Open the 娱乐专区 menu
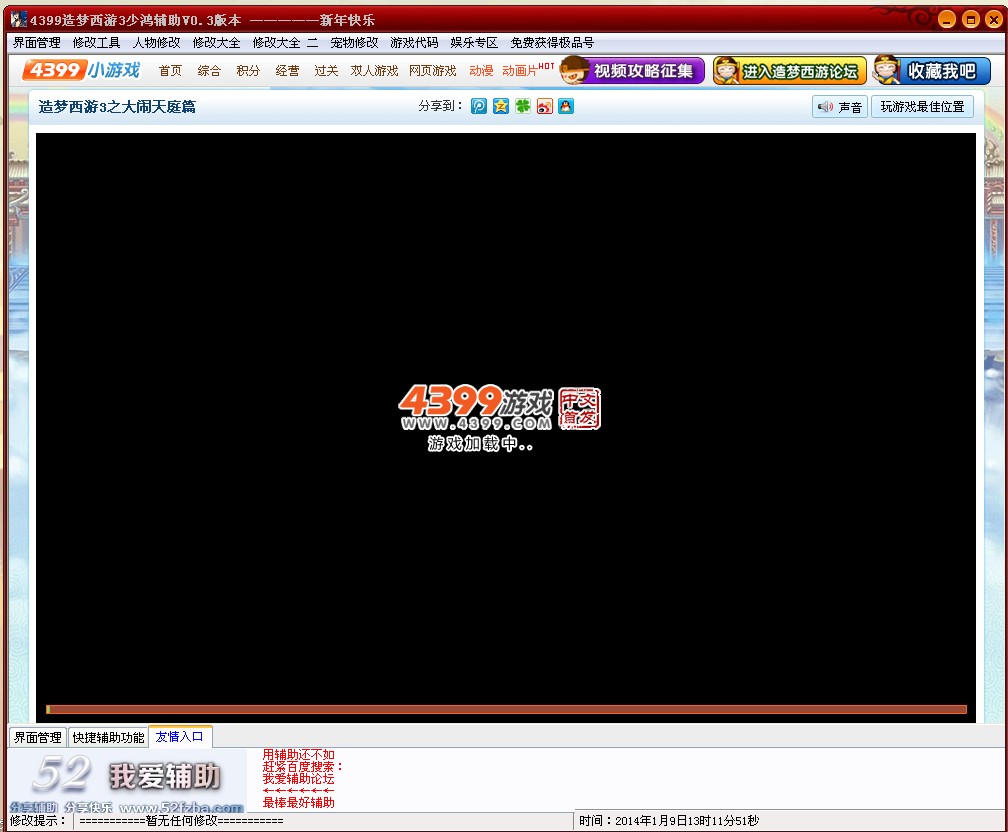This screenshot has width=1008, height=832. tap(474, 42)
